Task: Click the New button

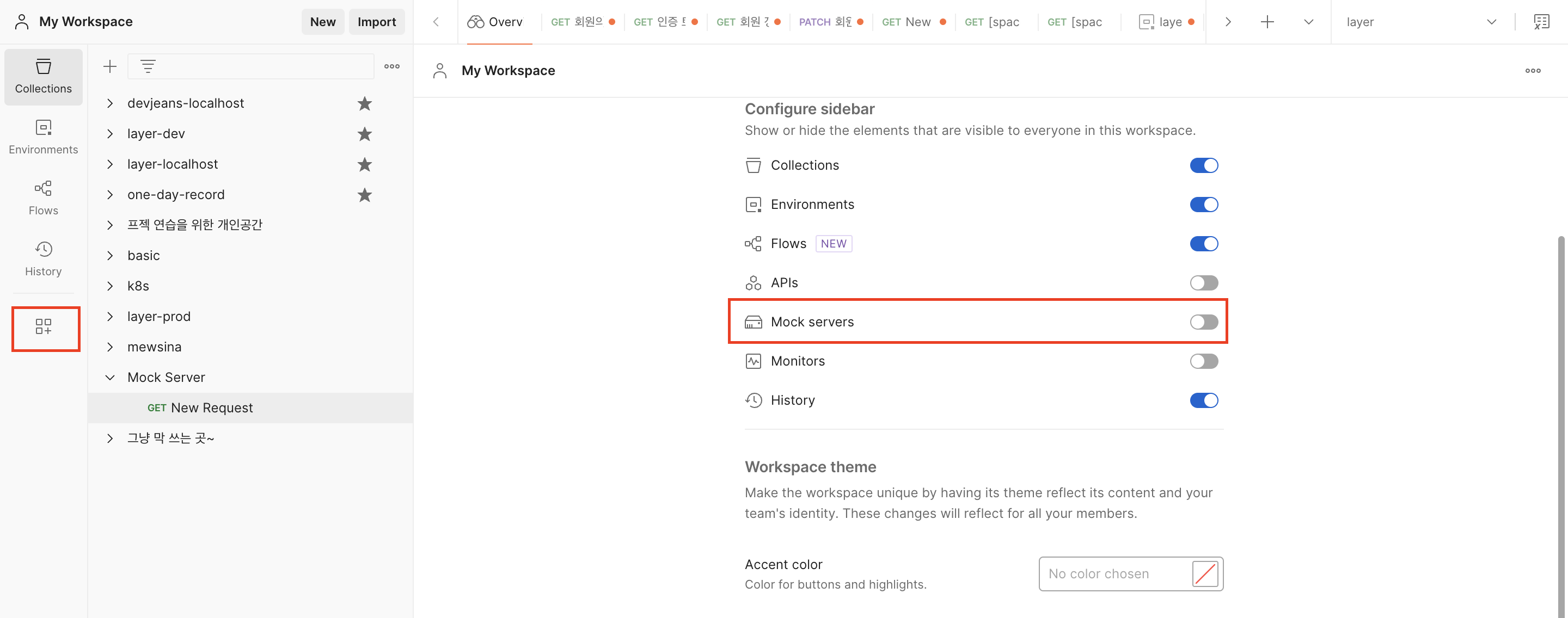Action: tap(322, 22)
